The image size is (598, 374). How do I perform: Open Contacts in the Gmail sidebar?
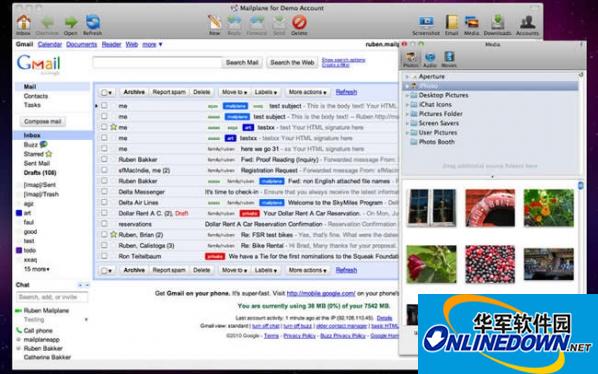[x=36, y=96]
